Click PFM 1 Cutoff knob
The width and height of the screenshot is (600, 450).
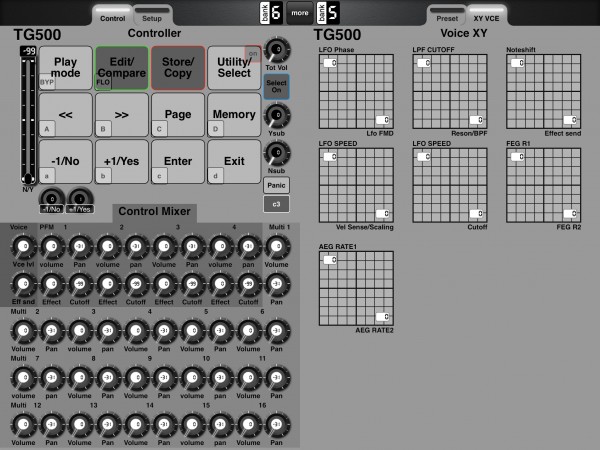pos(80,284)
